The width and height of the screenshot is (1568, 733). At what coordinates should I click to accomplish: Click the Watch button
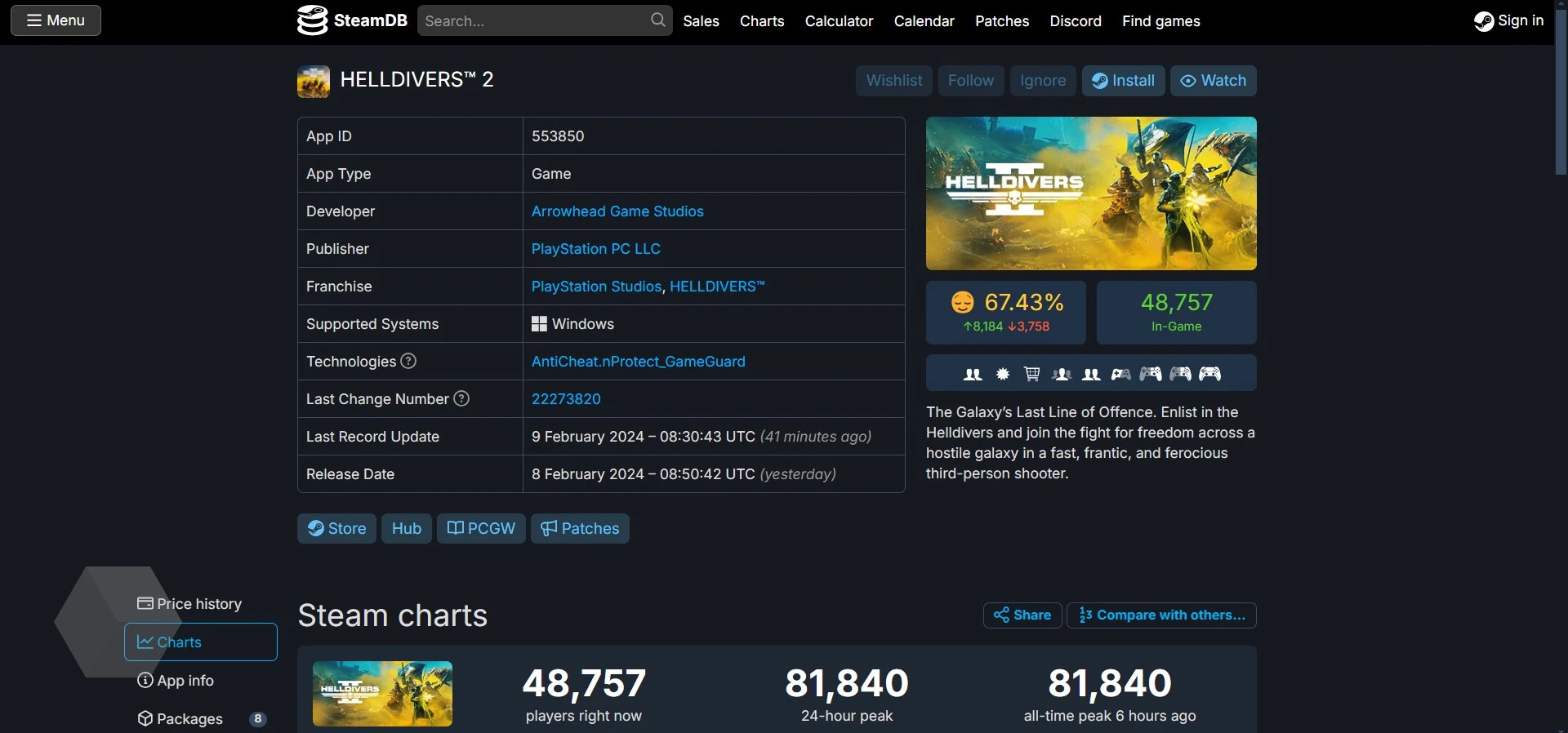pyautogui.click(x=1214, y=81)
